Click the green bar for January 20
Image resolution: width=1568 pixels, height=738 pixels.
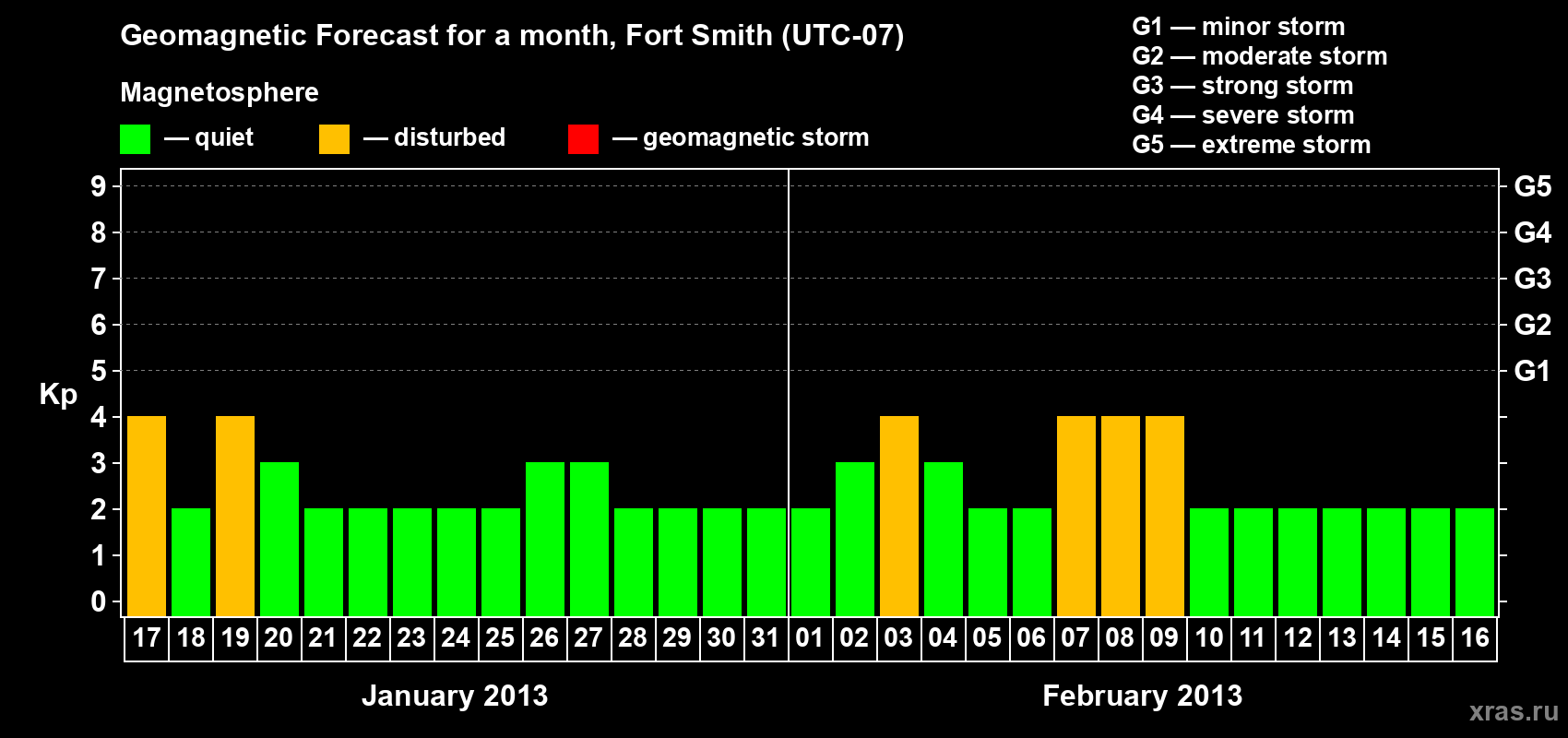point(279,539)
